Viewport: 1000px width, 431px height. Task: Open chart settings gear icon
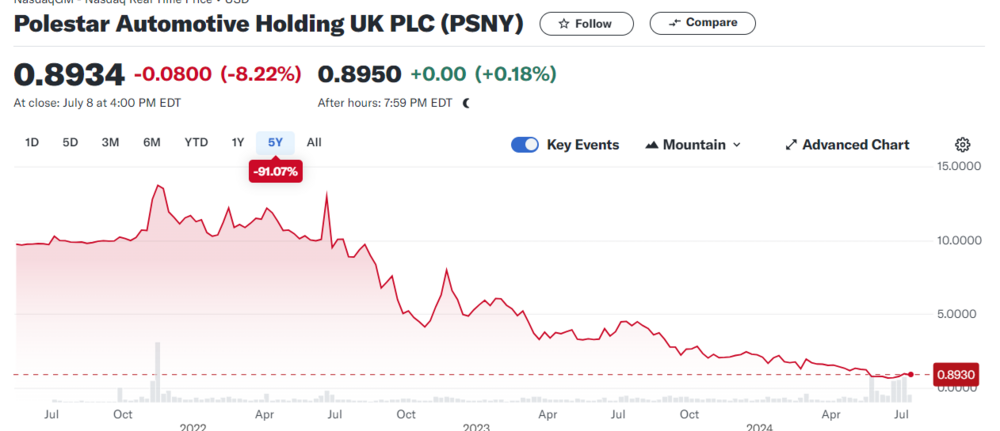click(x=963, y=145)
